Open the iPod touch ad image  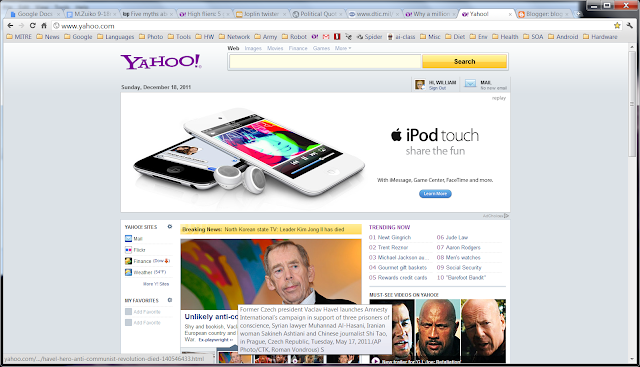point(249,153)
